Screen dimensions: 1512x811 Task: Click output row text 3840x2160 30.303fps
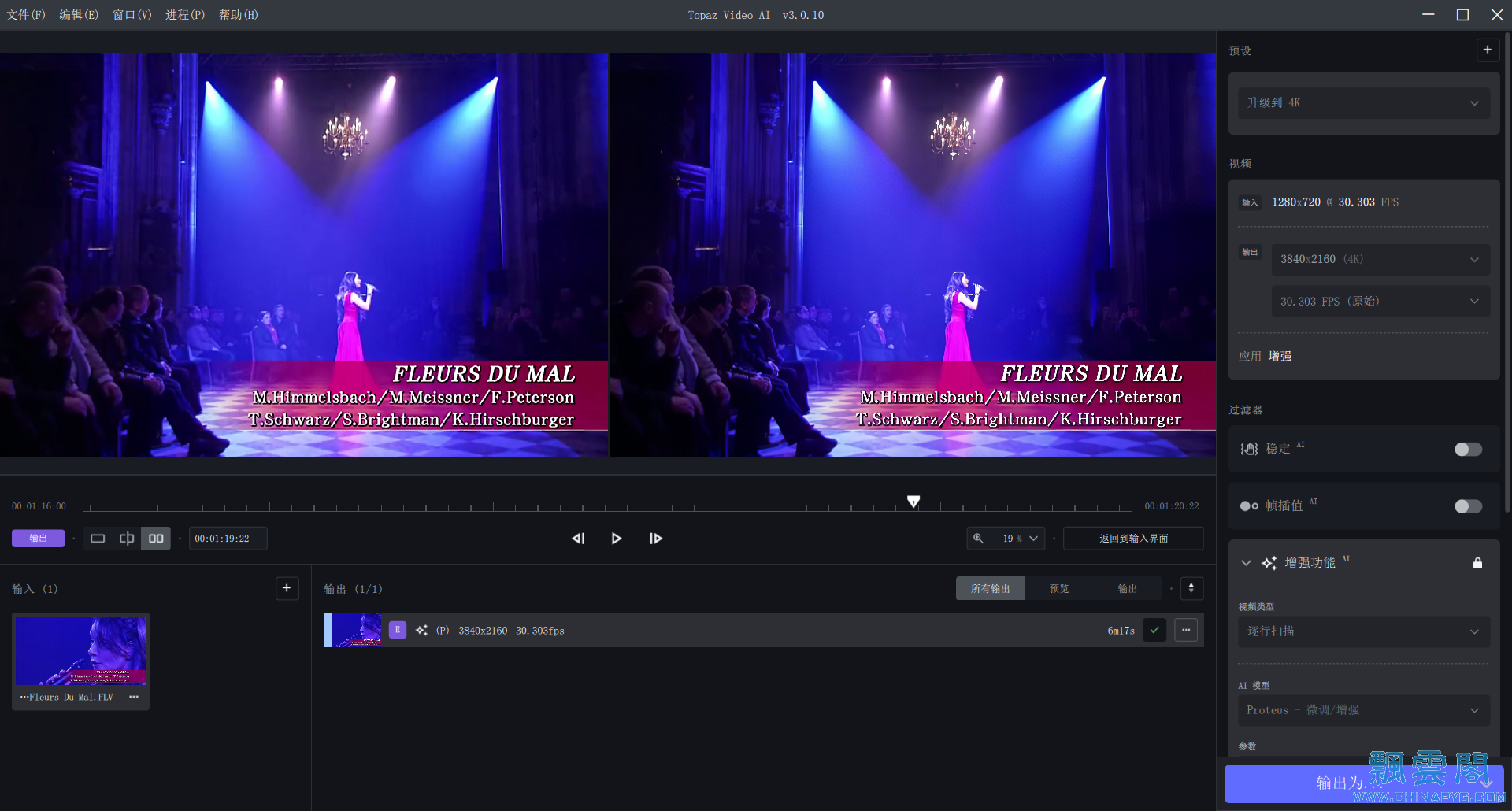(511, 631)
